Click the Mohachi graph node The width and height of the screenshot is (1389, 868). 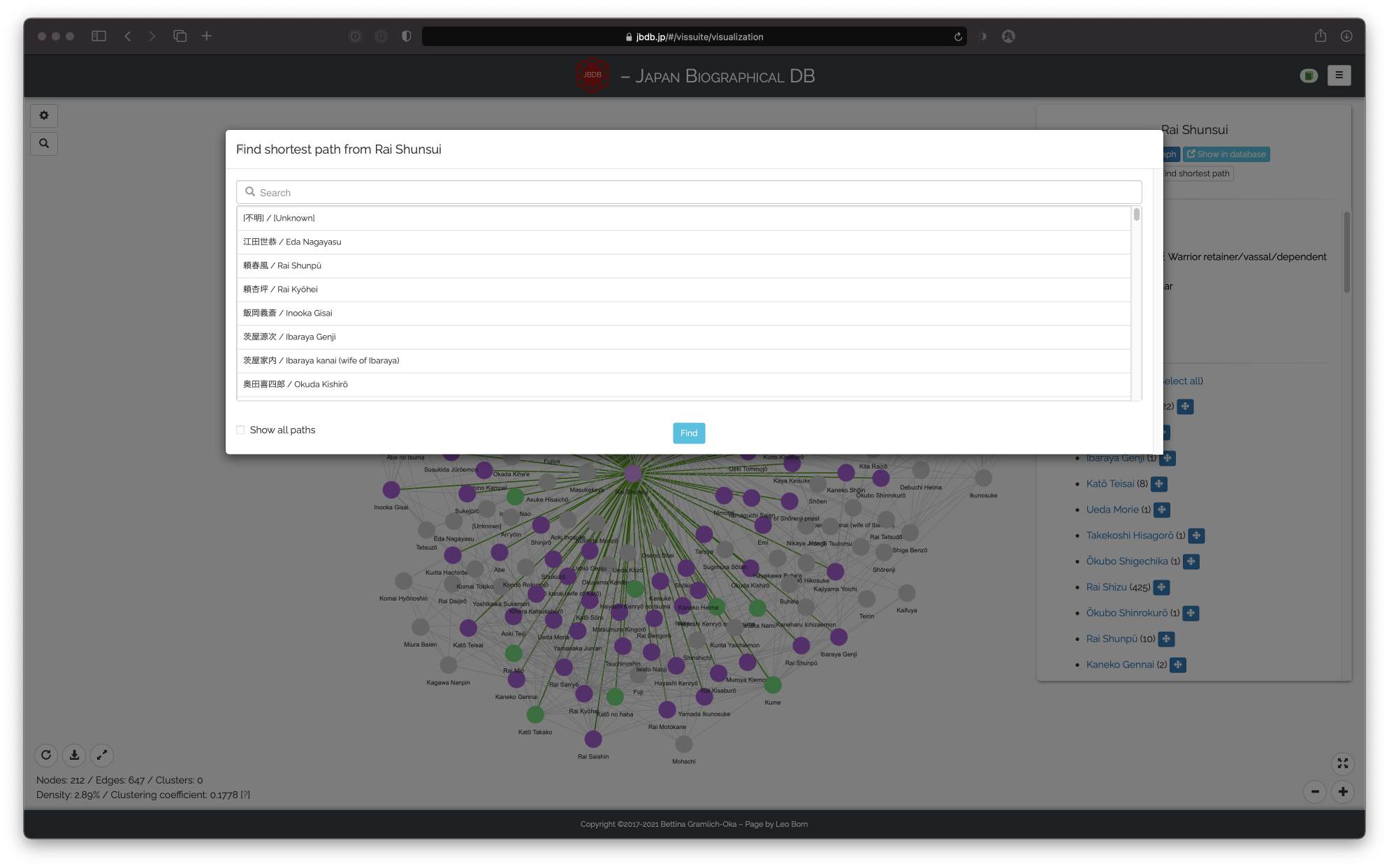(684, 744)
